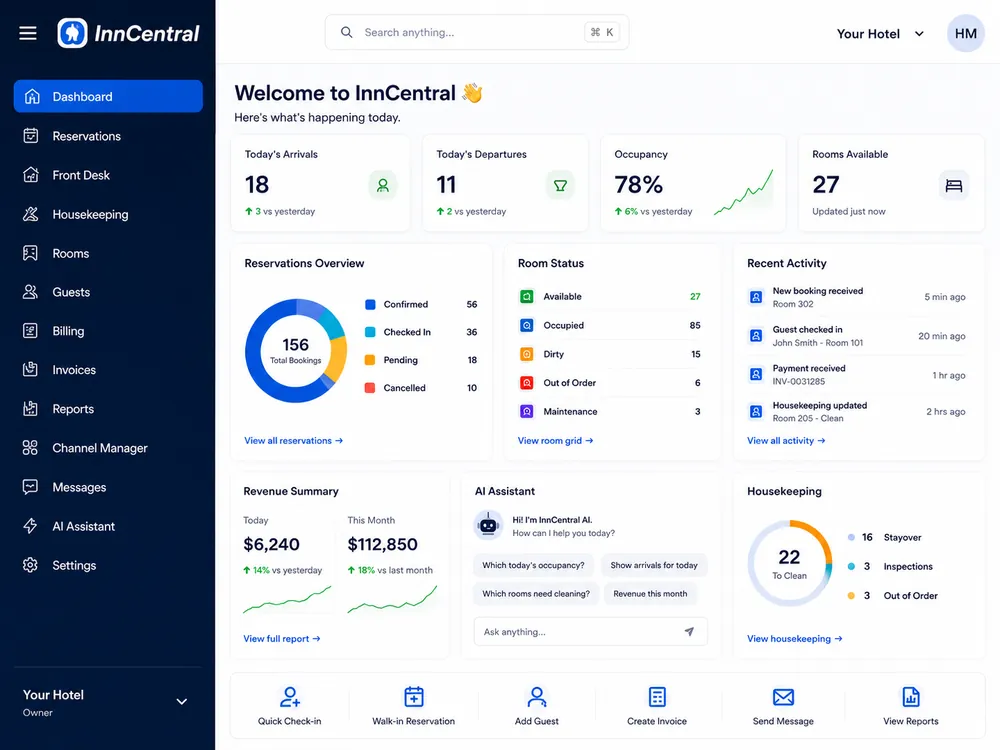
Task: Click the Dirty row showing 15
Action: pos(610,354)
